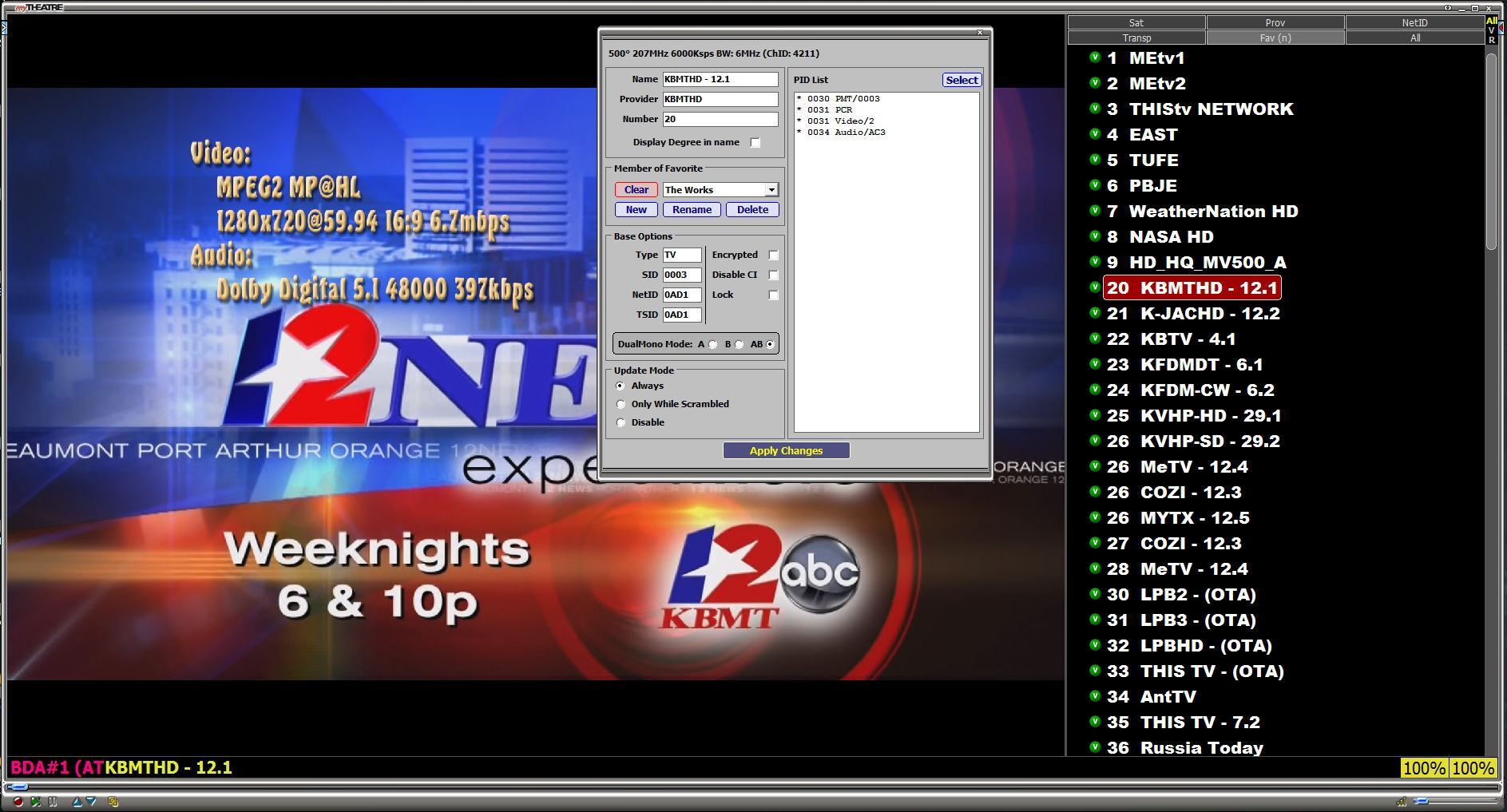Viewport: 1507px width, 812px height.
Task: Click green icon next to KVHP-HD - 29.1
Action: tap(1096, 415)
